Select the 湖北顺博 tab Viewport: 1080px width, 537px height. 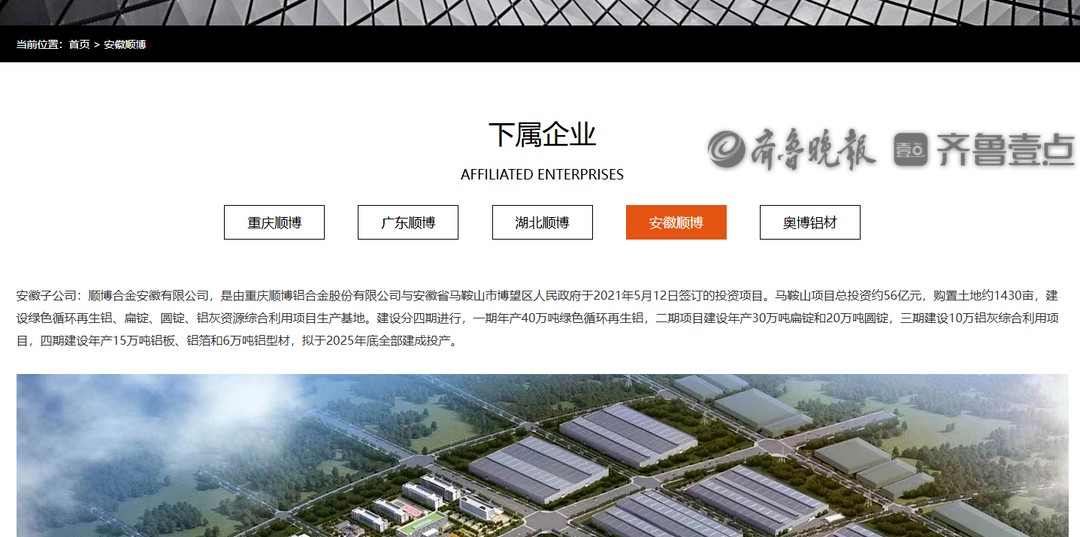(x=542, y=222)
